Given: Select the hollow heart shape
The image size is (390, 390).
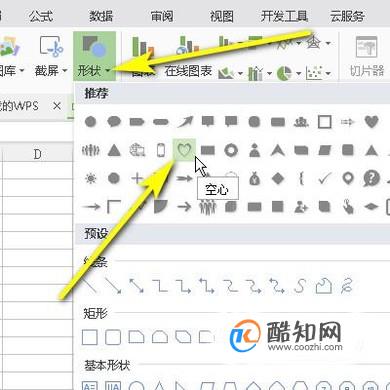Looking at the screenshot, I should click(184, 150).
